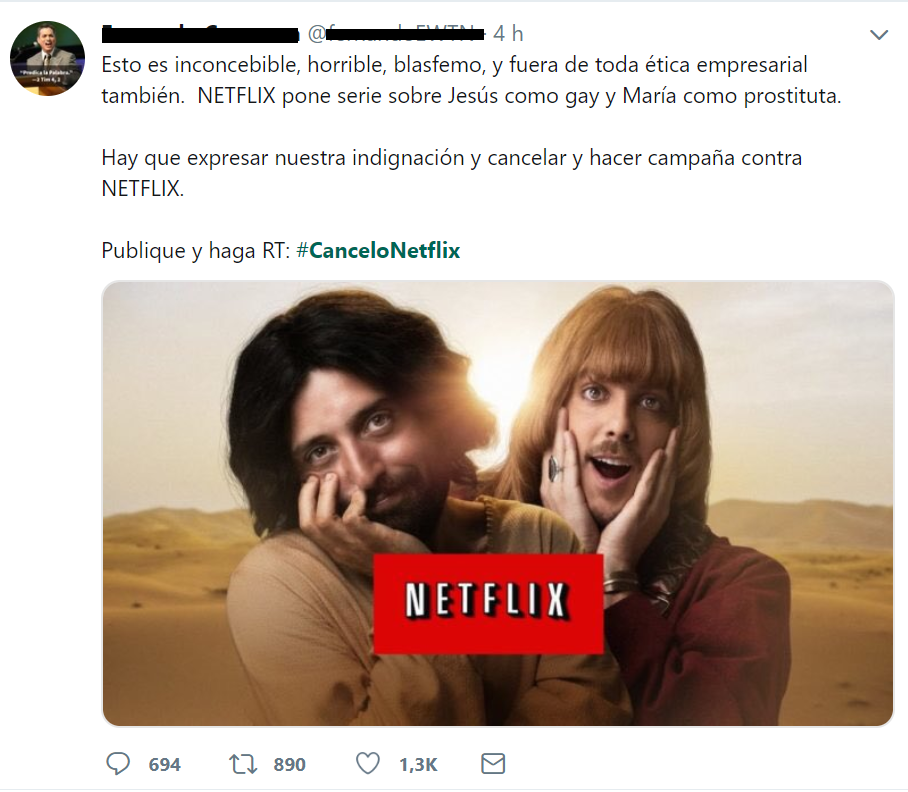Open the tweet options chevron menu
The width and height of the screenshot is (908, 792).
879,35
